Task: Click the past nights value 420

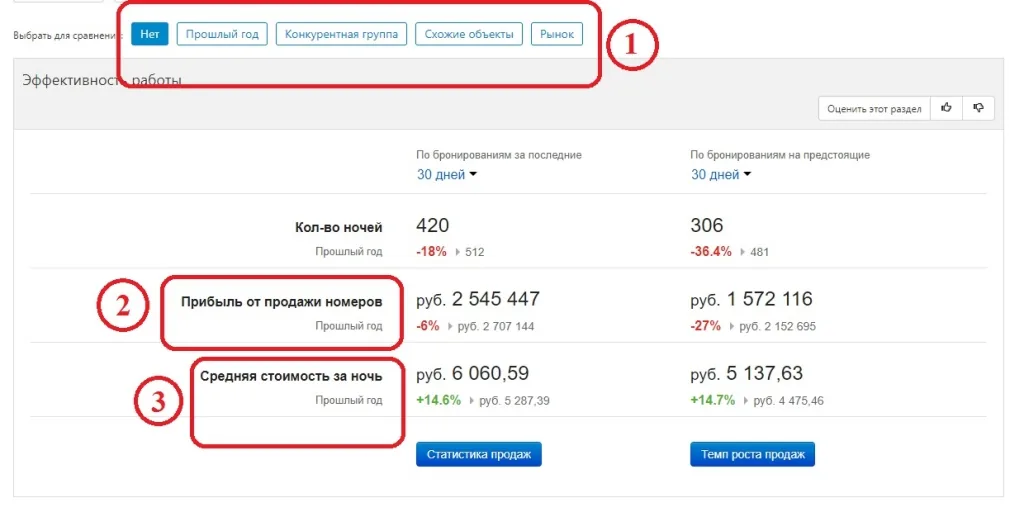Action: click(433, 226)
